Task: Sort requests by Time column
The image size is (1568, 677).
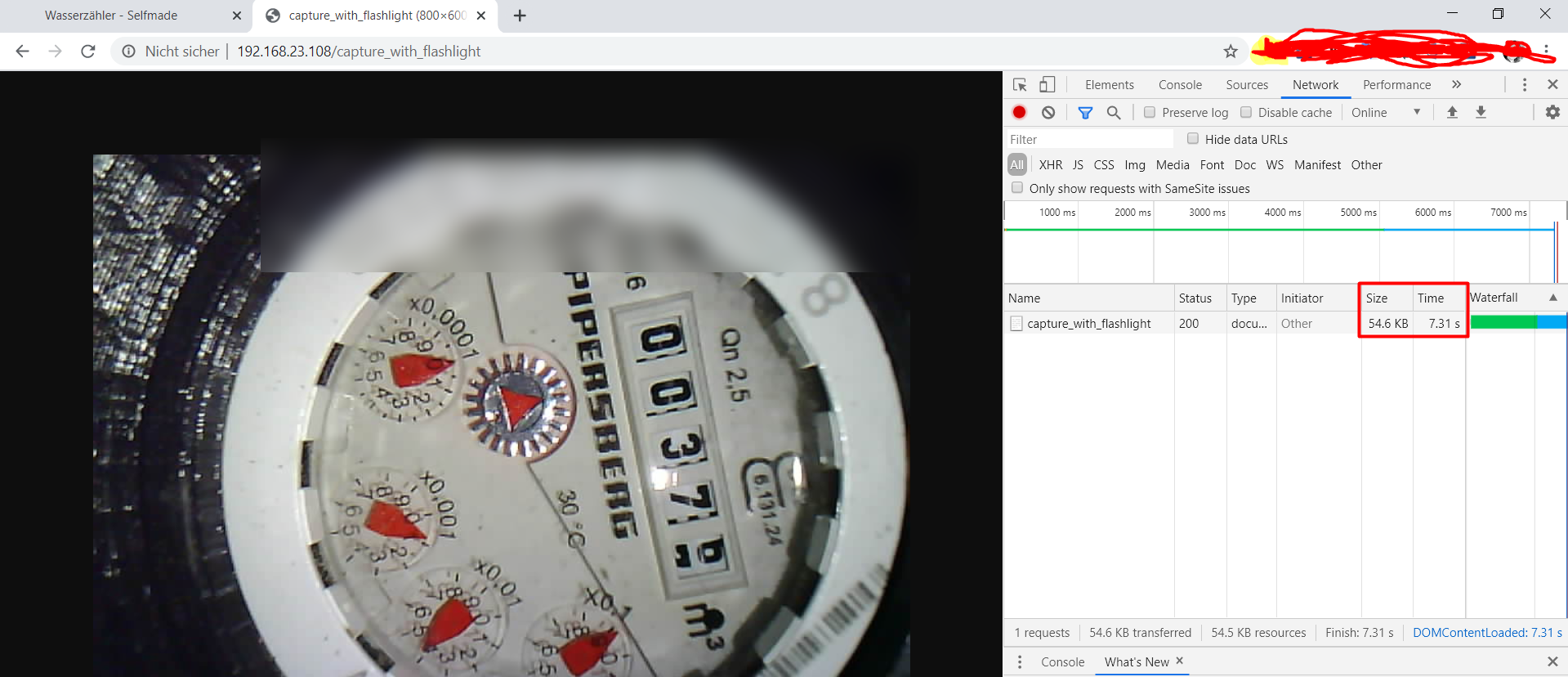Action: tap(1439, 298)
